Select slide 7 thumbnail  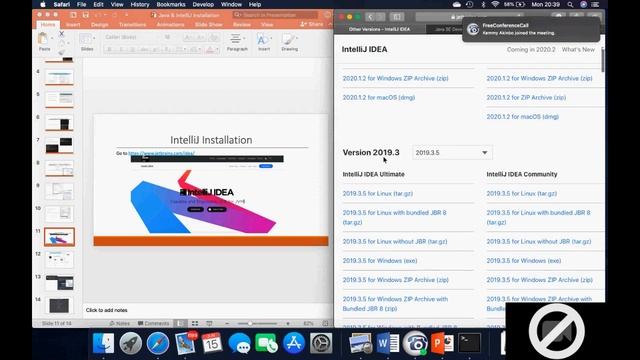(60, 145)
